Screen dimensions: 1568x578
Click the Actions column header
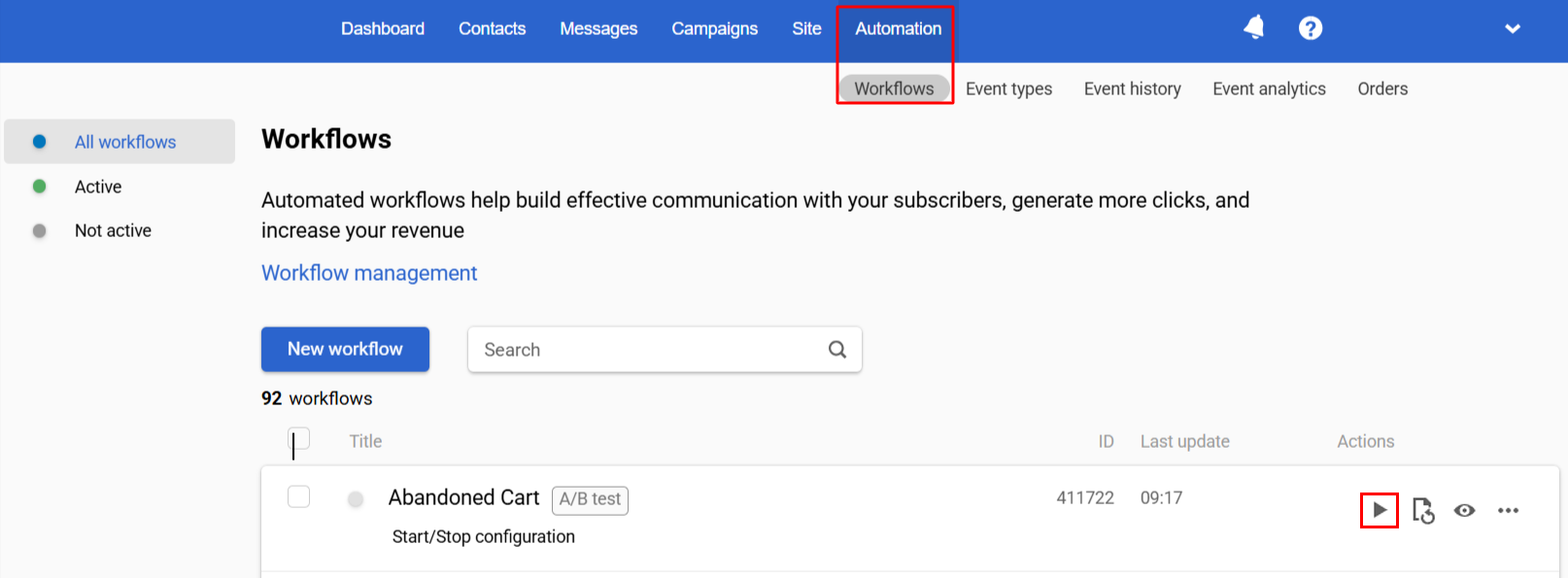1366,441
